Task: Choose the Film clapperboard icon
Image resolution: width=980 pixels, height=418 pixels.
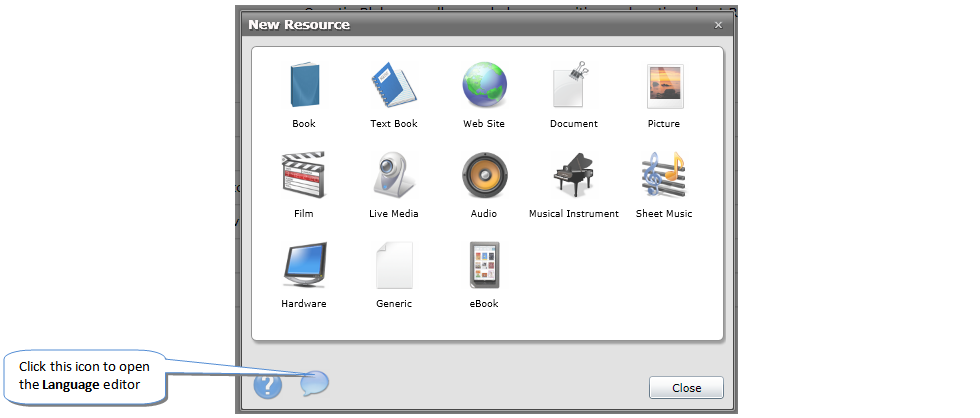Action: [303, 175]
